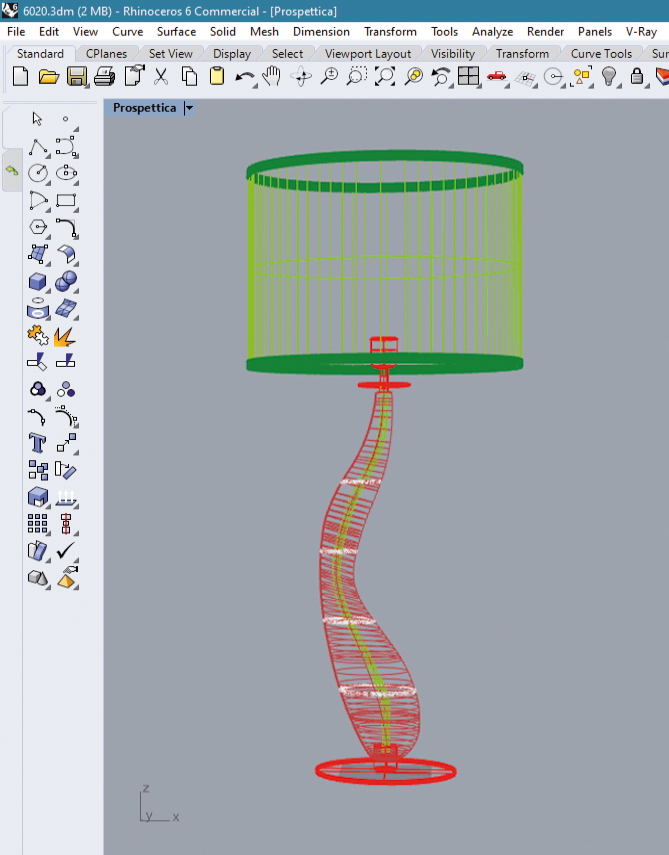Open the Analyze menu
The height and width of the screenshot is (855, 669).
[492, 32]
